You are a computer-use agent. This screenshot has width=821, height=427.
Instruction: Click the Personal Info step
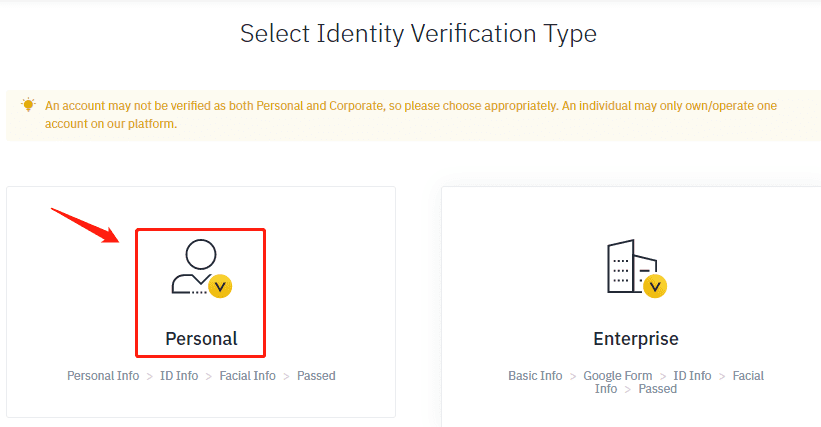[103, 376]
